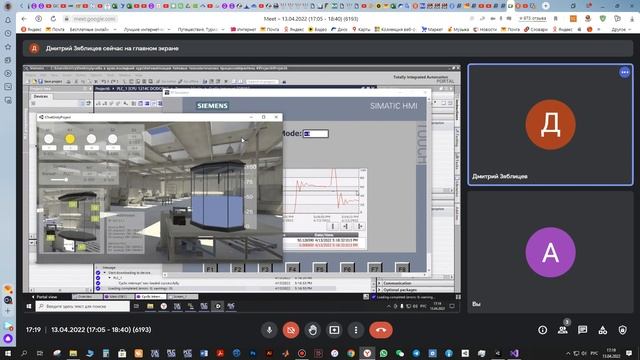
Task: Open the Музыка bookmark
Action: click(458, 29)
